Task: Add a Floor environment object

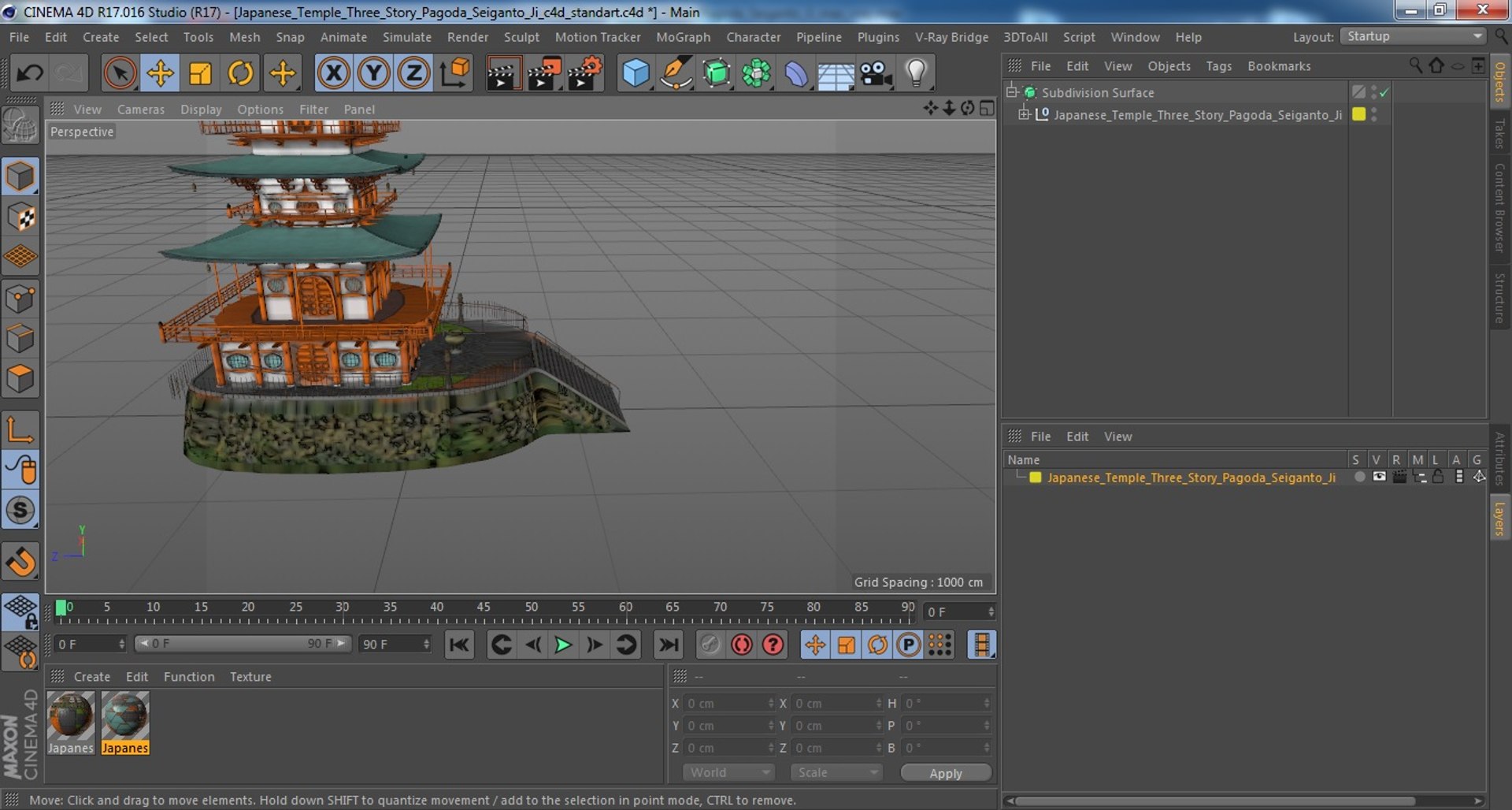Action: pos(836,73)
